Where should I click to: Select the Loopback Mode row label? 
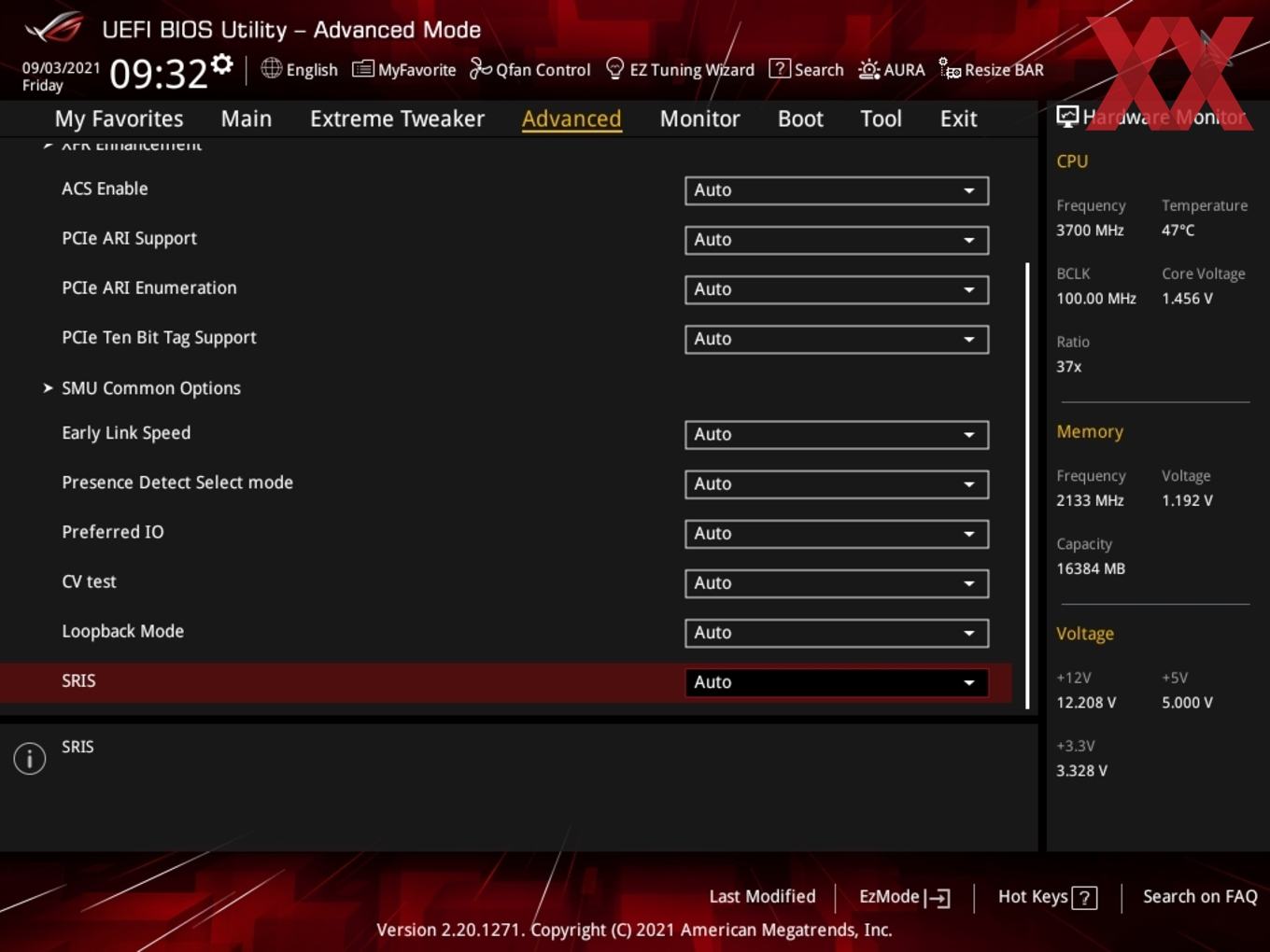(122, 631)
